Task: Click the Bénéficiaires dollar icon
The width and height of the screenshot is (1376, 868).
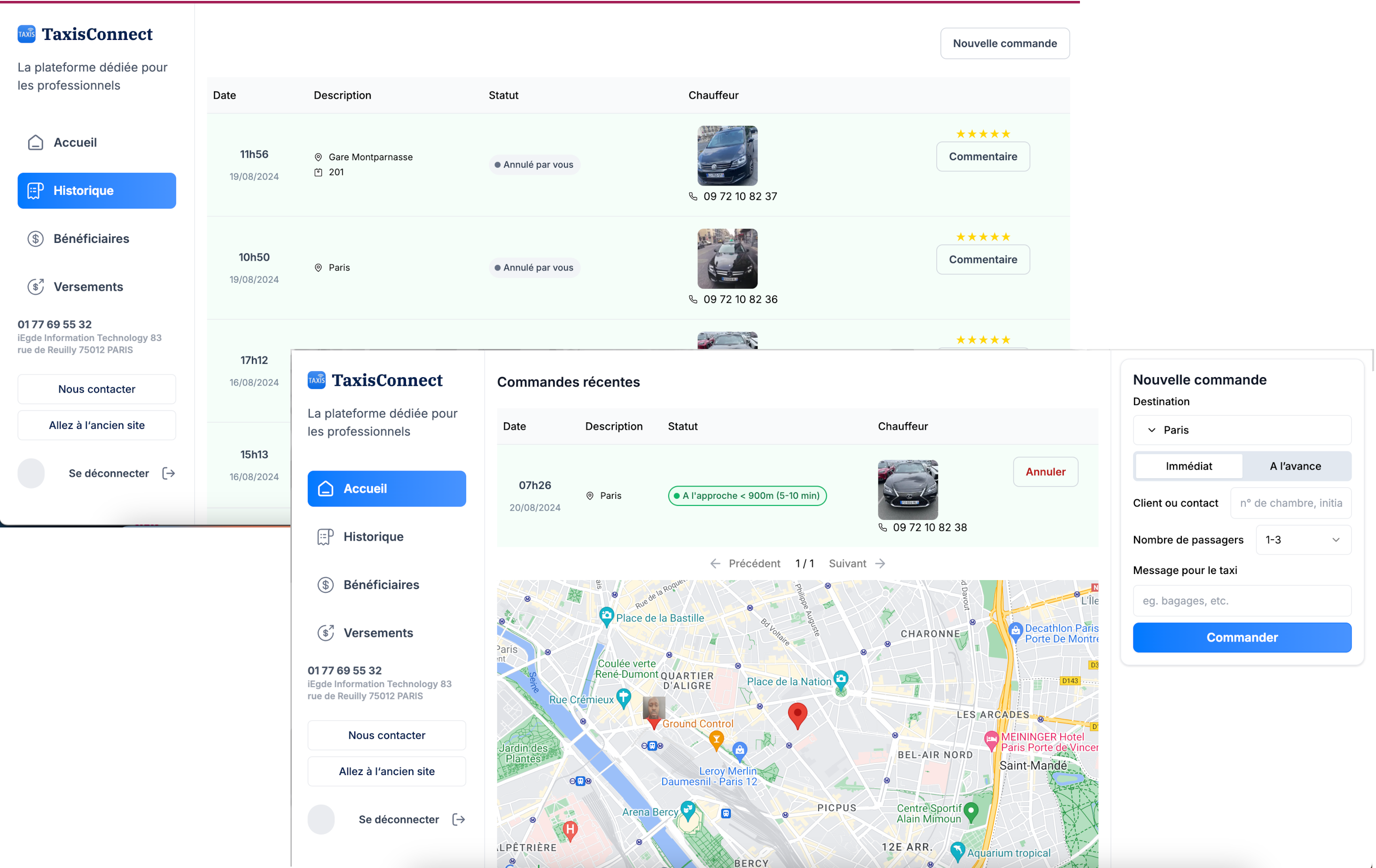Action: point(326,585)
